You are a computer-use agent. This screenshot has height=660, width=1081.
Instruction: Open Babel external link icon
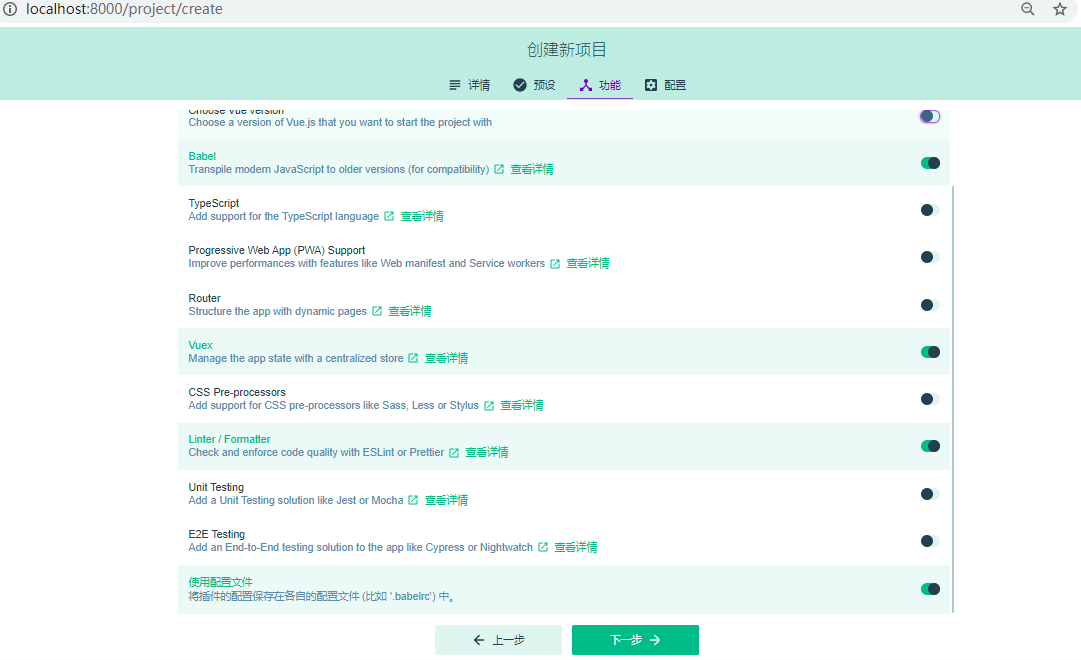coord(499,169)
